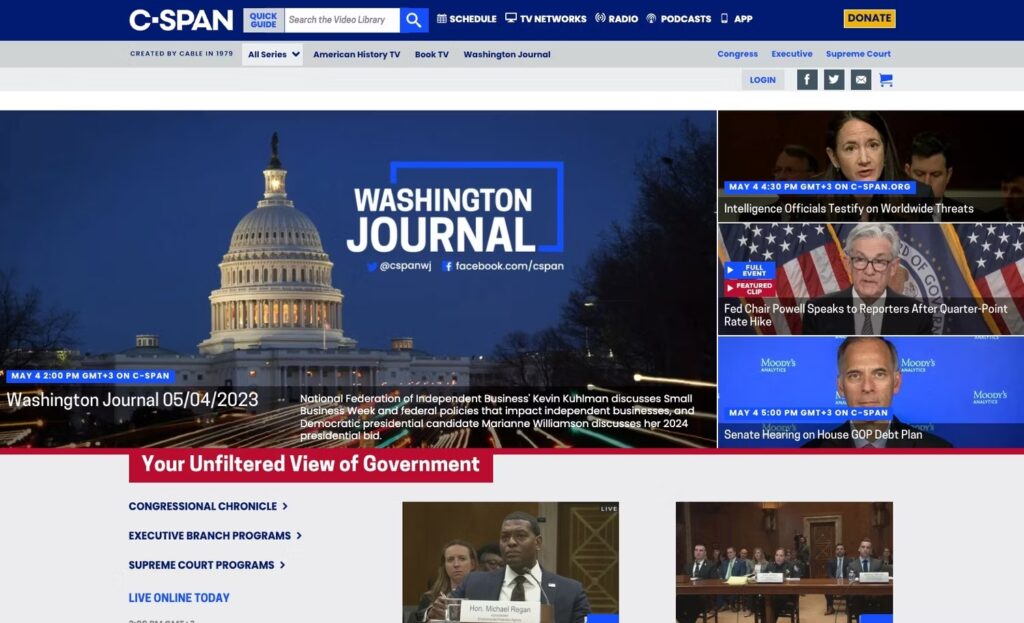
Task: Expand Supreme Court Programs section
Action: pos(207,565)
